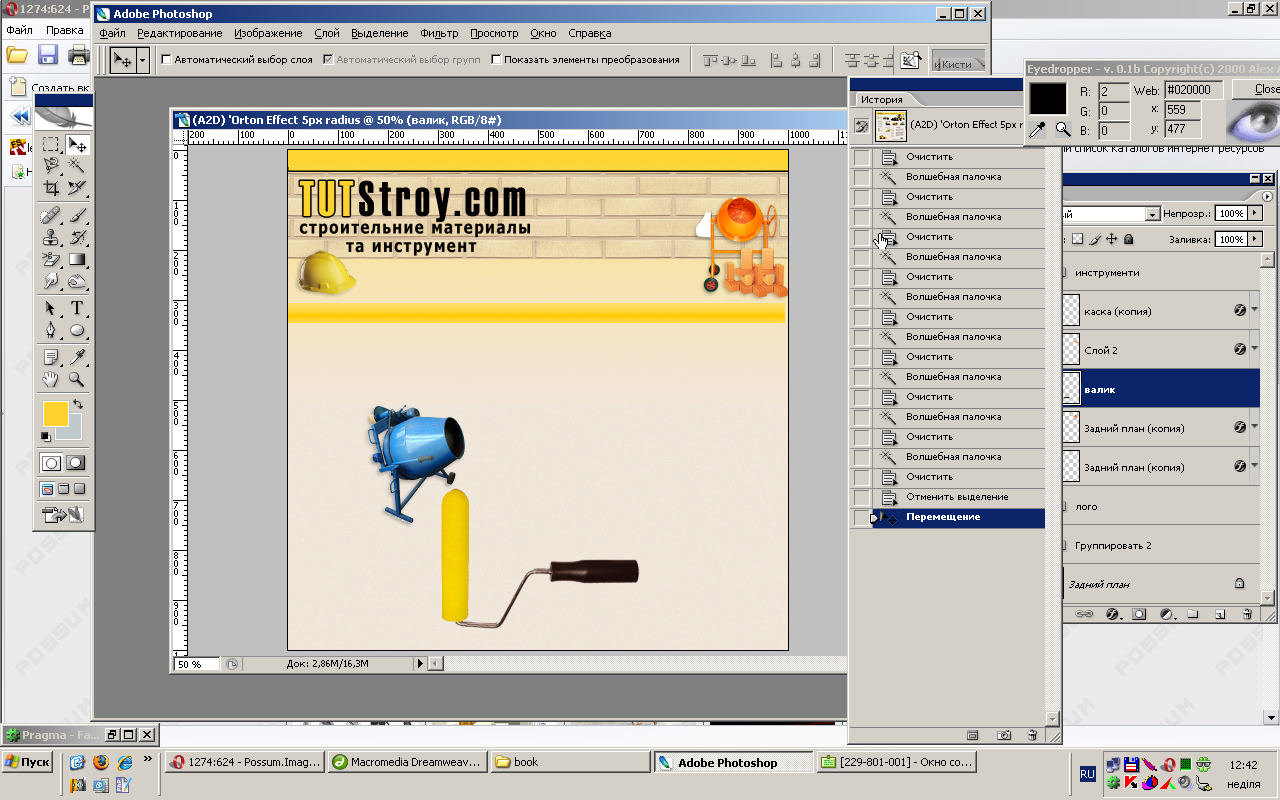
Task: Select the Magic Wand tool
Action: (77, 166)
